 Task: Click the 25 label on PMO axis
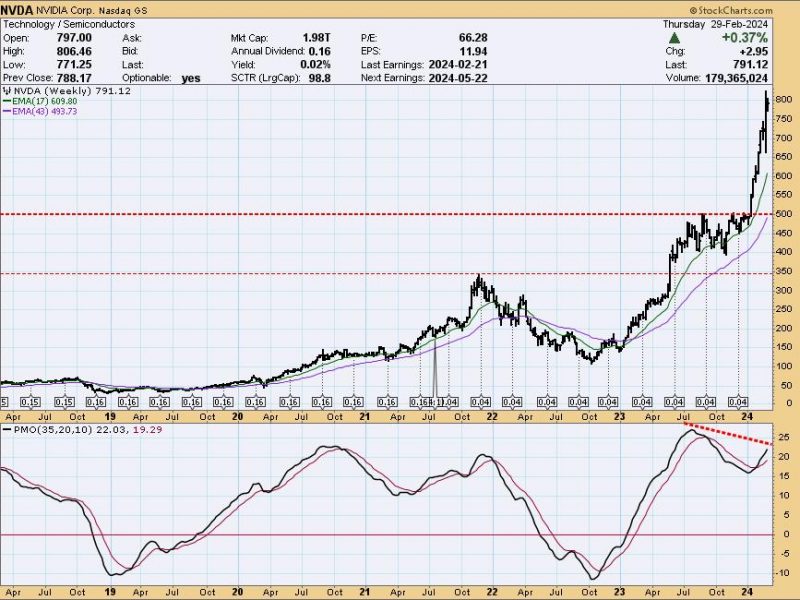[x=784, y=437]
